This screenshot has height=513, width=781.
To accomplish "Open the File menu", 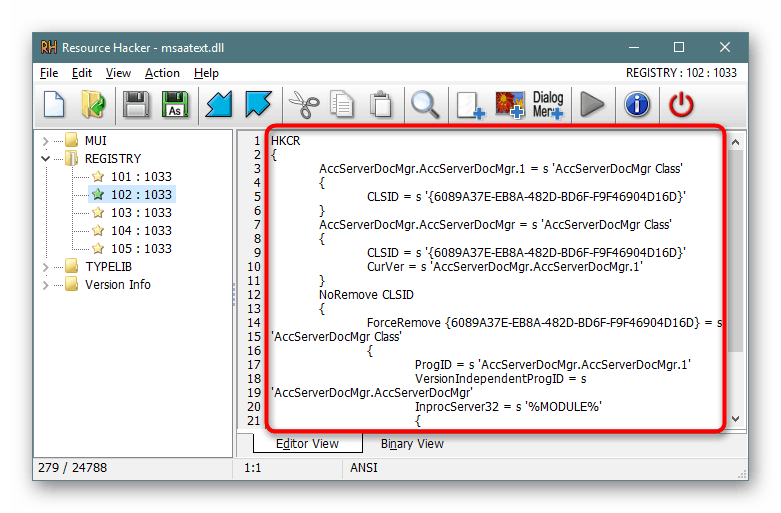I will 49,73.
